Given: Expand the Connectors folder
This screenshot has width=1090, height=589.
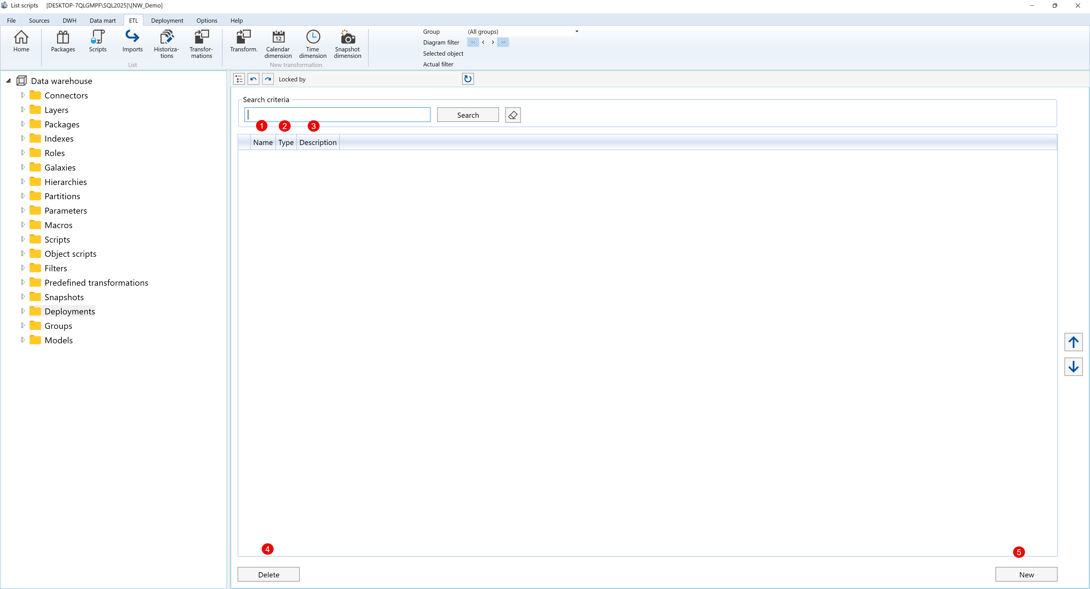Looking at the screenshot, I should tap(23, 96).
